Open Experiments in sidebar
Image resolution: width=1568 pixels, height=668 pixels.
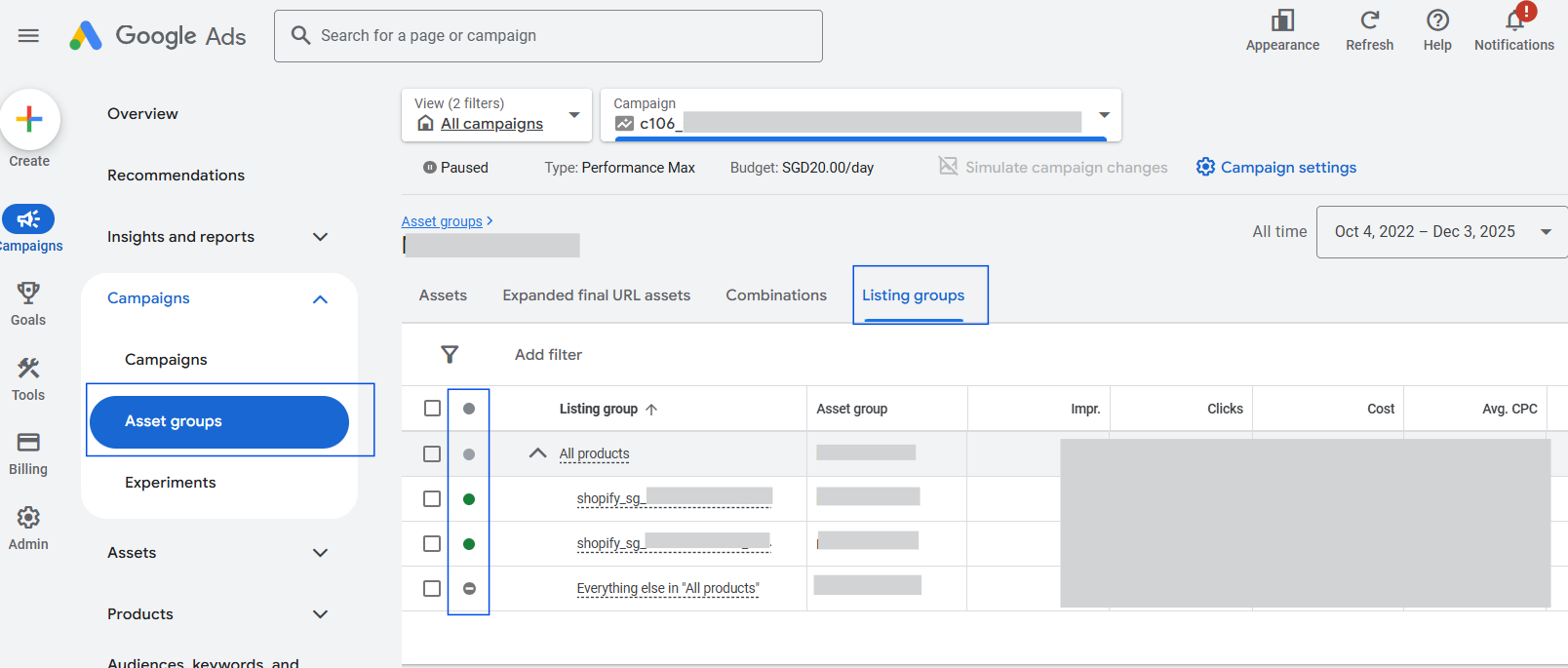[171, 483]
